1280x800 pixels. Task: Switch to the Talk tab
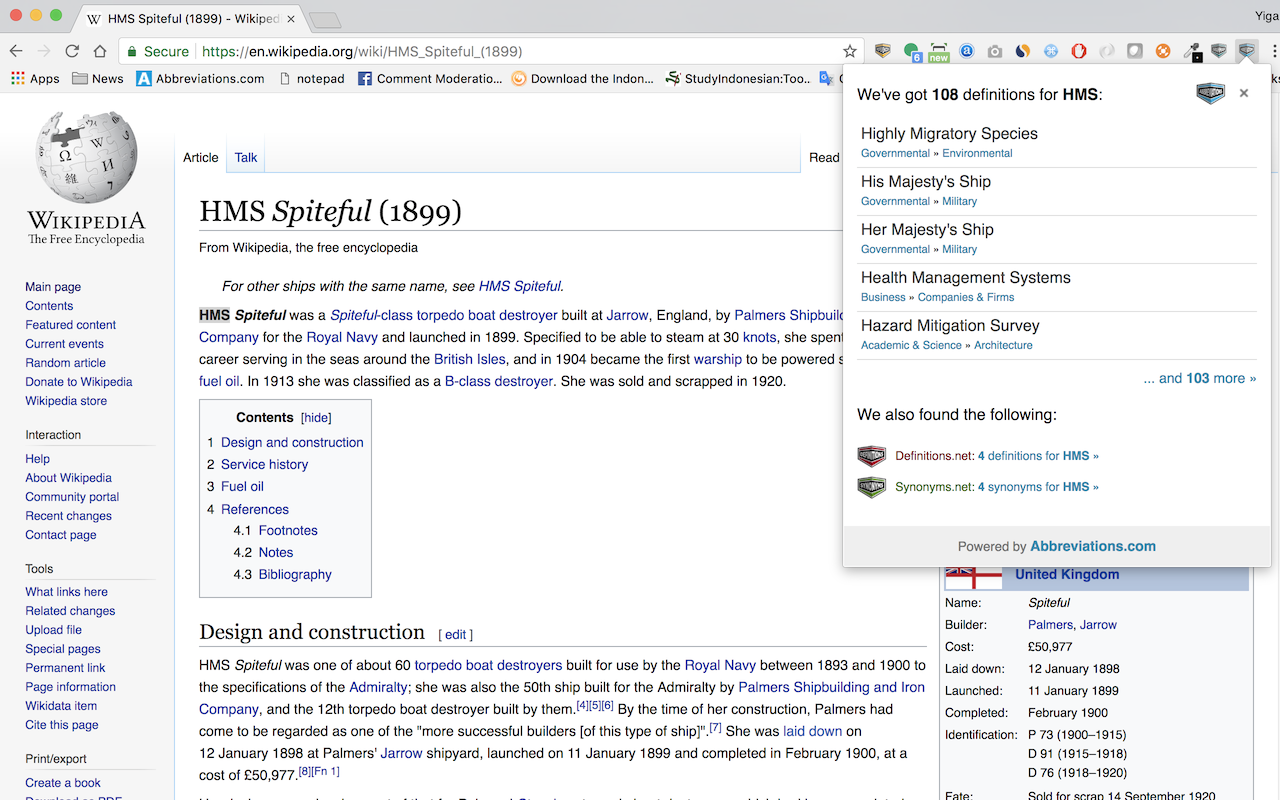pos(246,157)
